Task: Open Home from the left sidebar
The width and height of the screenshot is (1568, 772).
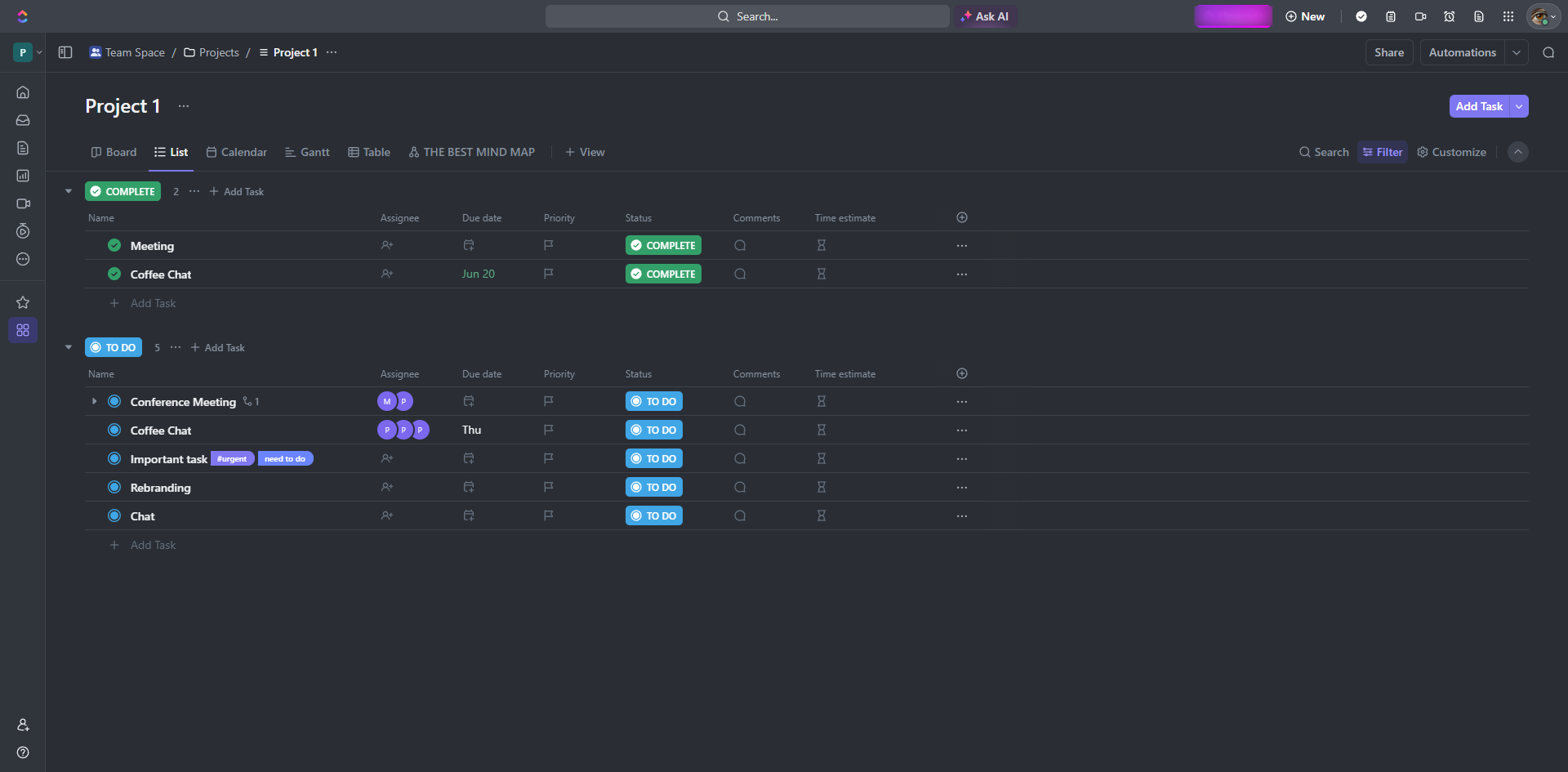Action: click(23, 92)
